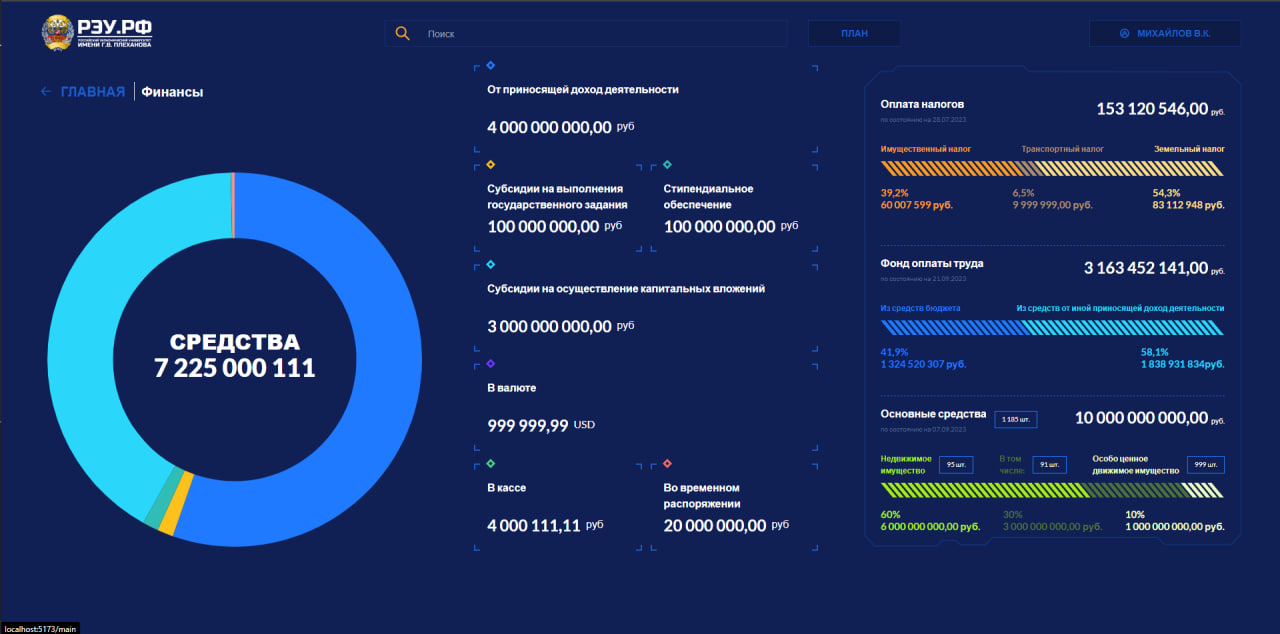Click the 1 185 шт. badge near Основные средства

click(1015, 419)
